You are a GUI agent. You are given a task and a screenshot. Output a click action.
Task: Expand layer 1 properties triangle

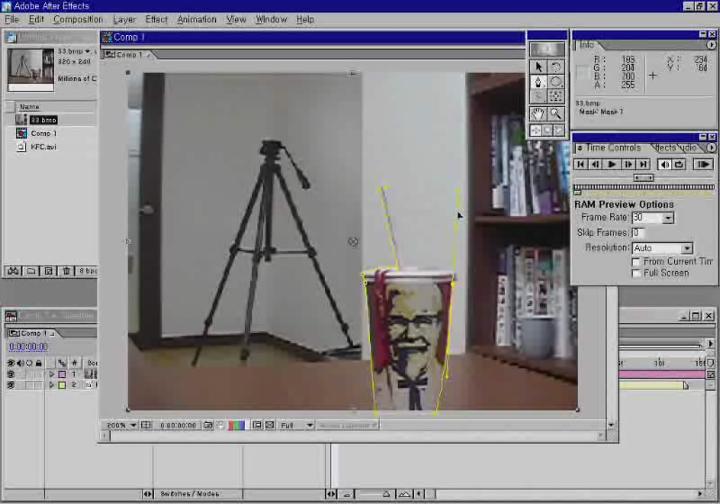(52, 375)
